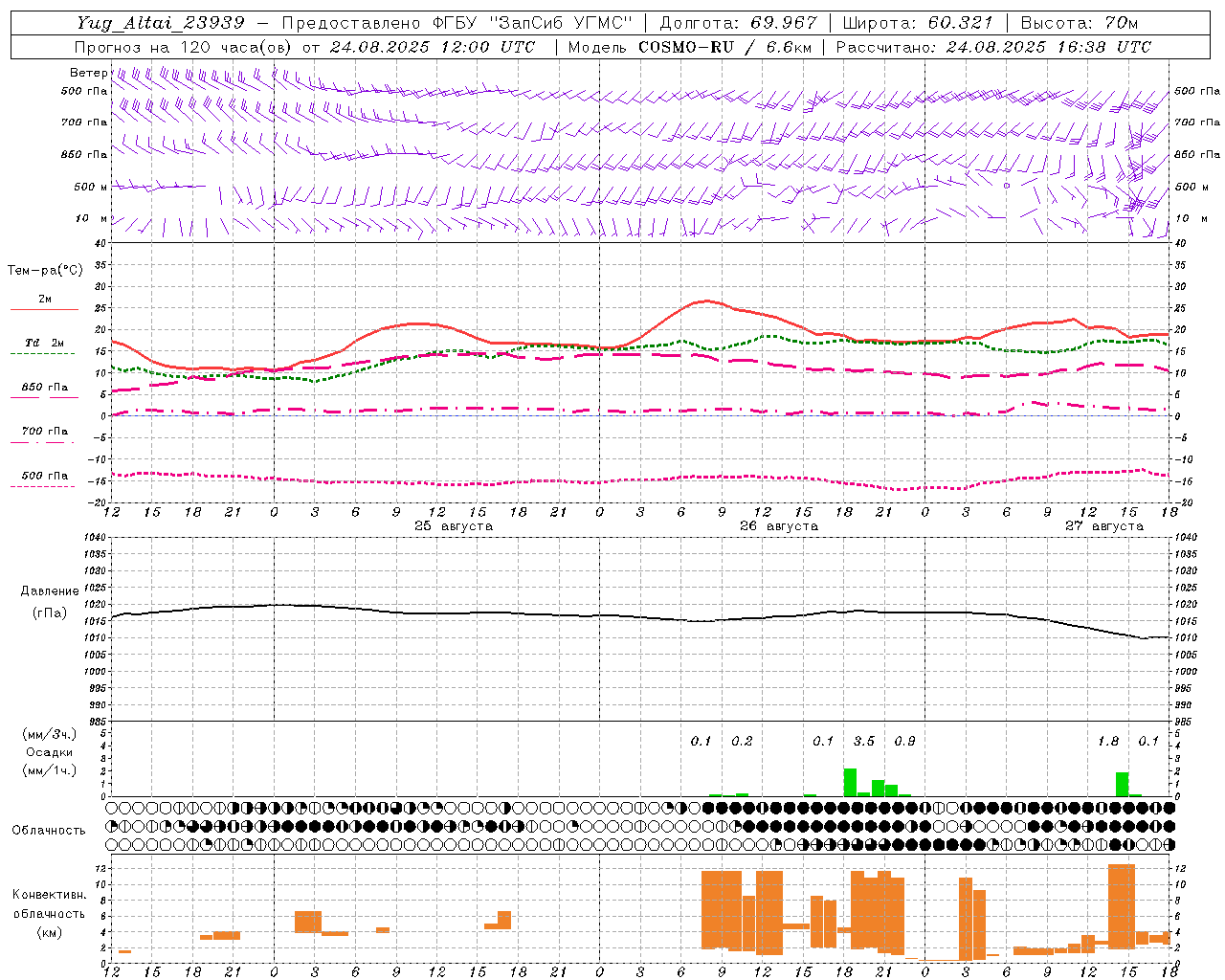The height and width of the screenshot is (980, 1225).
Task: Click the 500 гПа temperature legend label
Action: tap(45, 476)
